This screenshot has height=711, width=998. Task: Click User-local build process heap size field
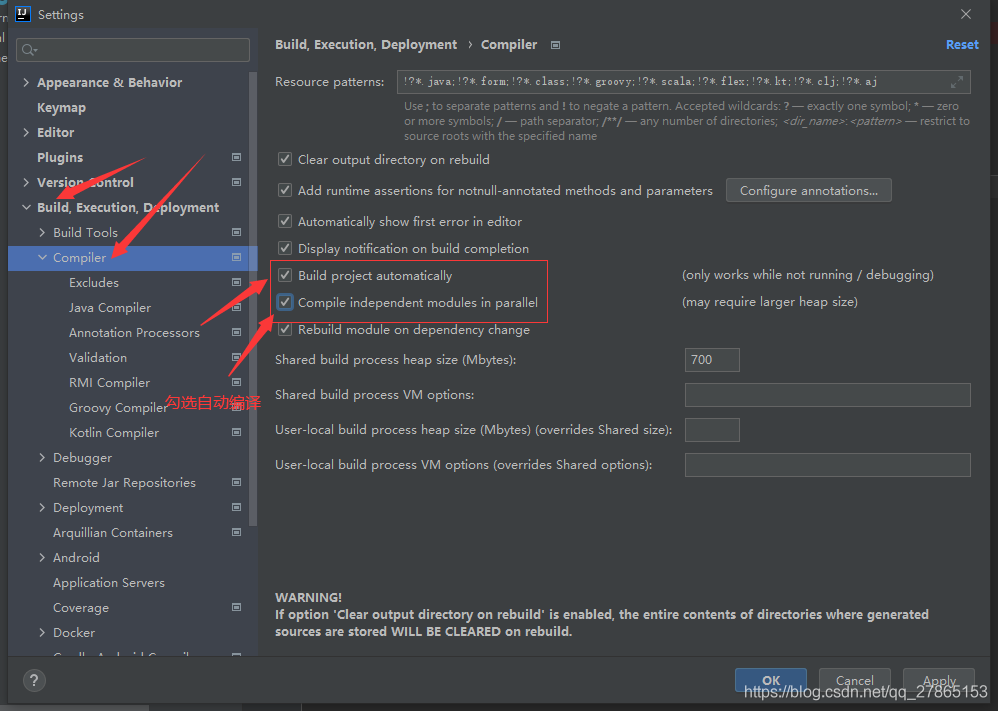coord(712,430)
